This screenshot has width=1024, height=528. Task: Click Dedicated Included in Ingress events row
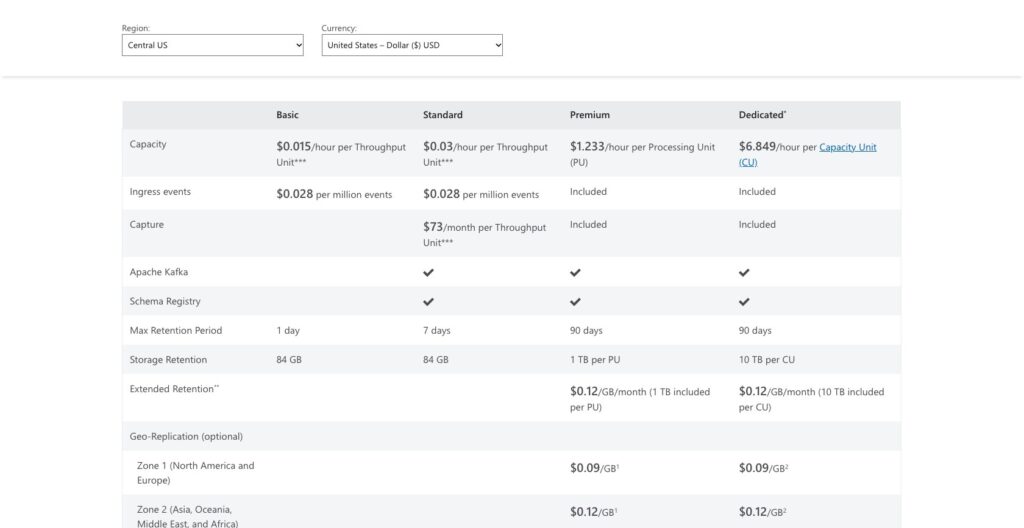tap(758, 192)
